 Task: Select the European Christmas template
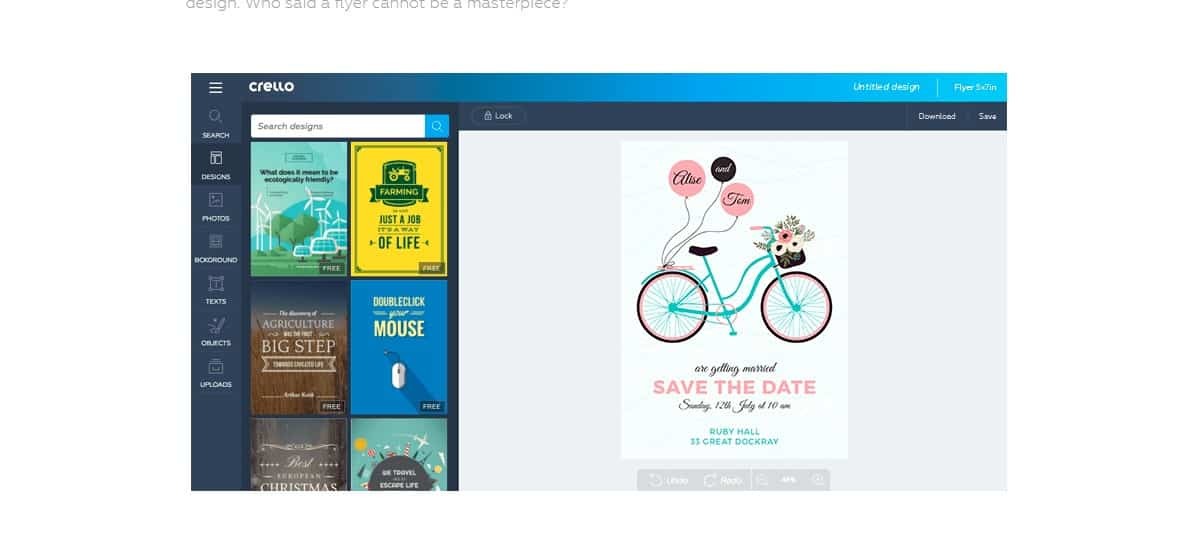point(299,454)
